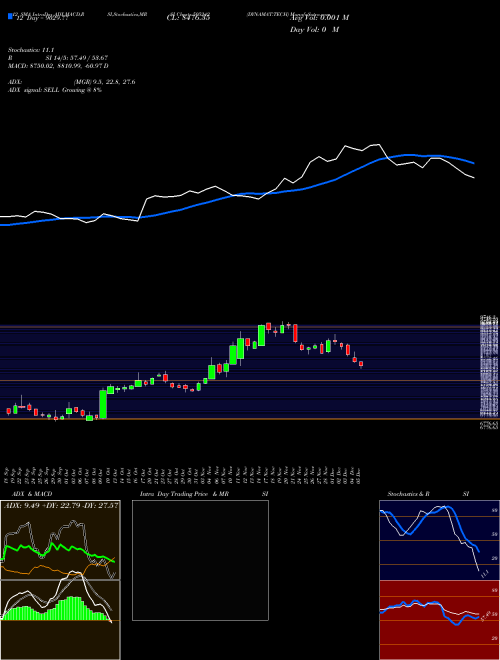Click the white price line peak on main chart
This screenshot has width=500, height=660.
point(378,145)
